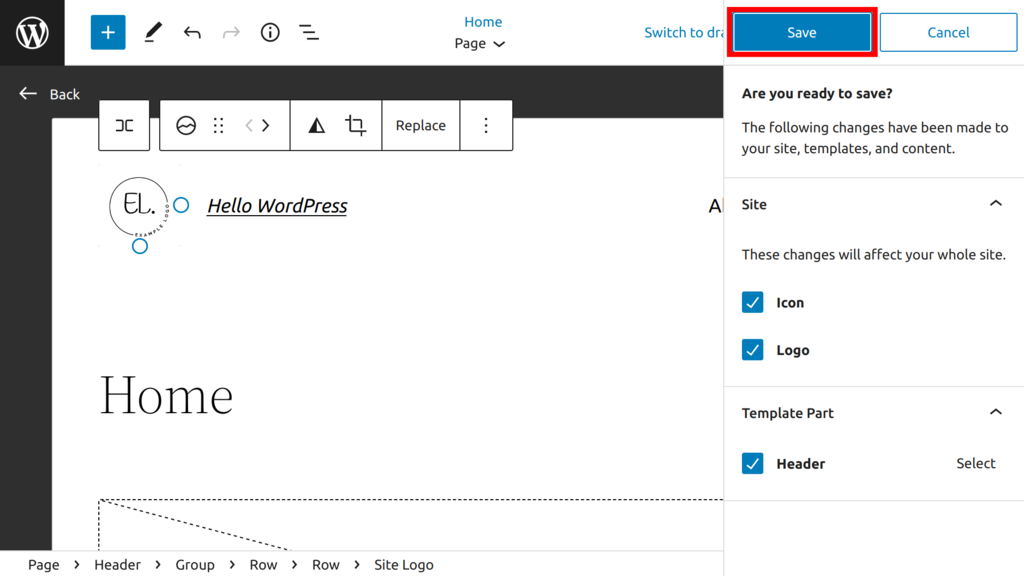Open the Page dropdown in the header
Screen dimensions: 1024x576
point(478,44)
